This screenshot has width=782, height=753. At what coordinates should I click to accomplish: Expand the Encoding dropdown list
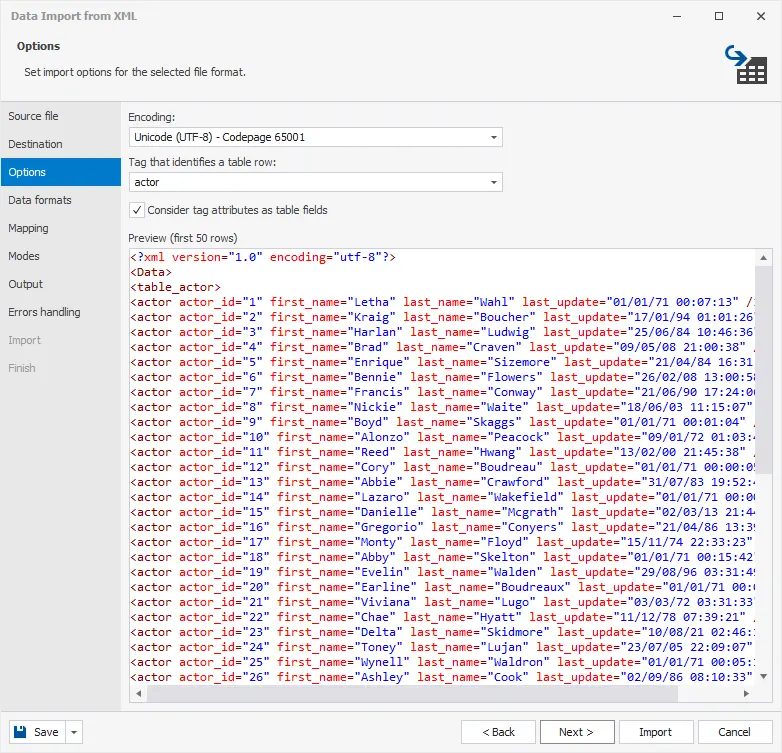(494, 138)
